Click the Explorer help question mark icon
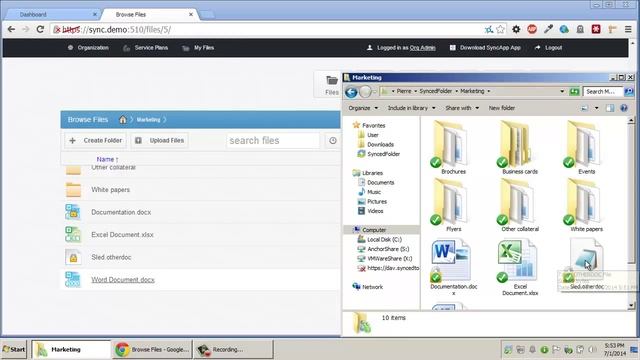This screenshot has width=640, height=360. coord(624,108)
